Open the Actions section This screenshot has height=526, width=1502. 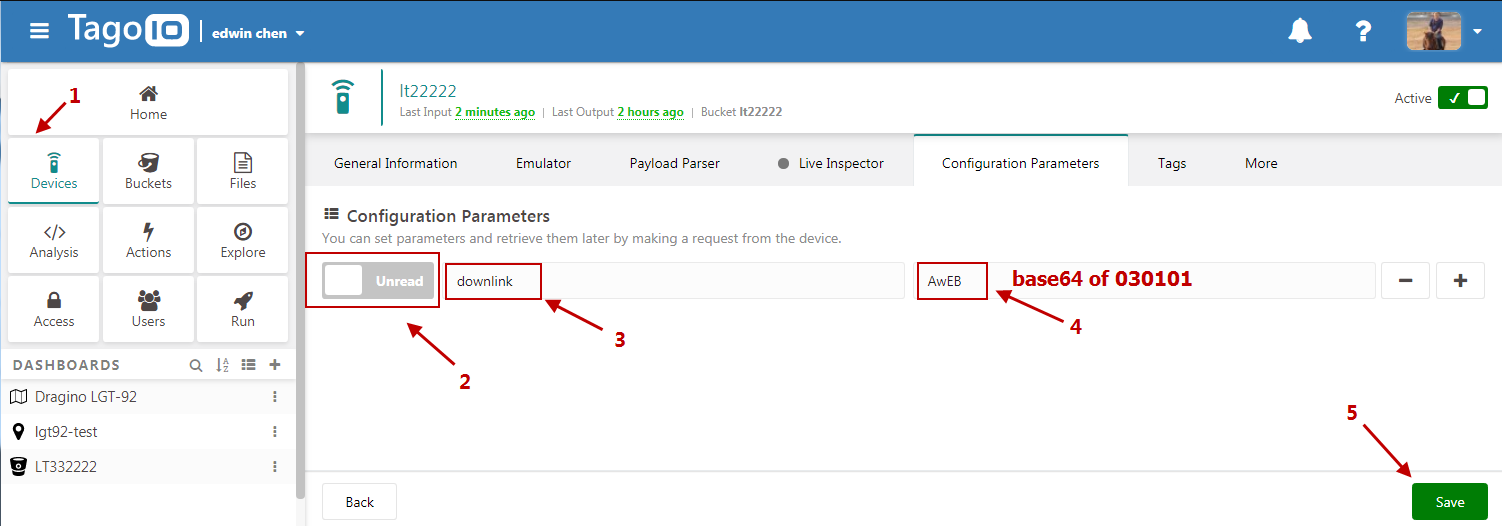point(148,240)
